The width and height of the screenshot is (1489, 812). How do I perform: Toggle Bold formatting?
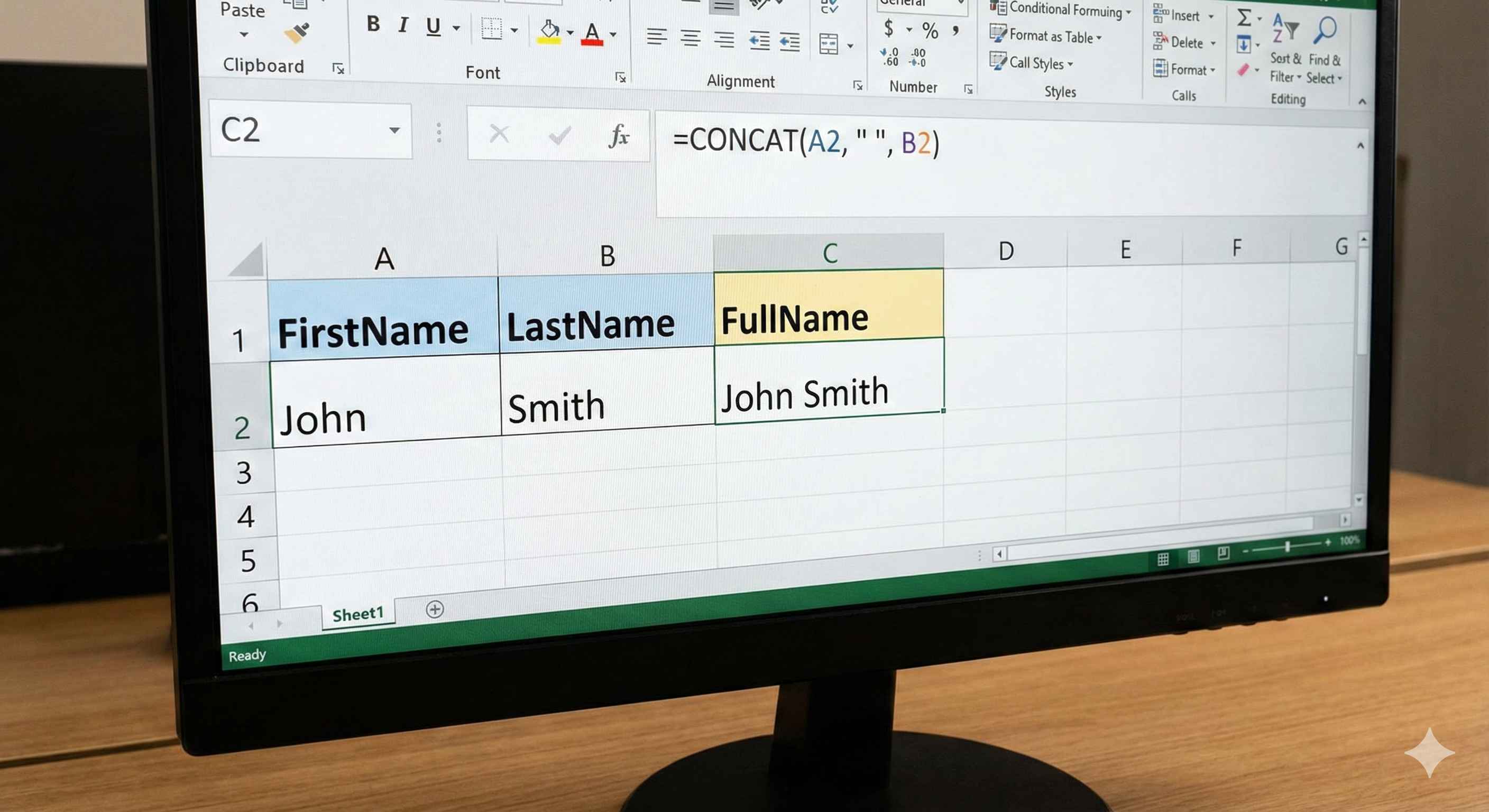click(x=373, y=24)
